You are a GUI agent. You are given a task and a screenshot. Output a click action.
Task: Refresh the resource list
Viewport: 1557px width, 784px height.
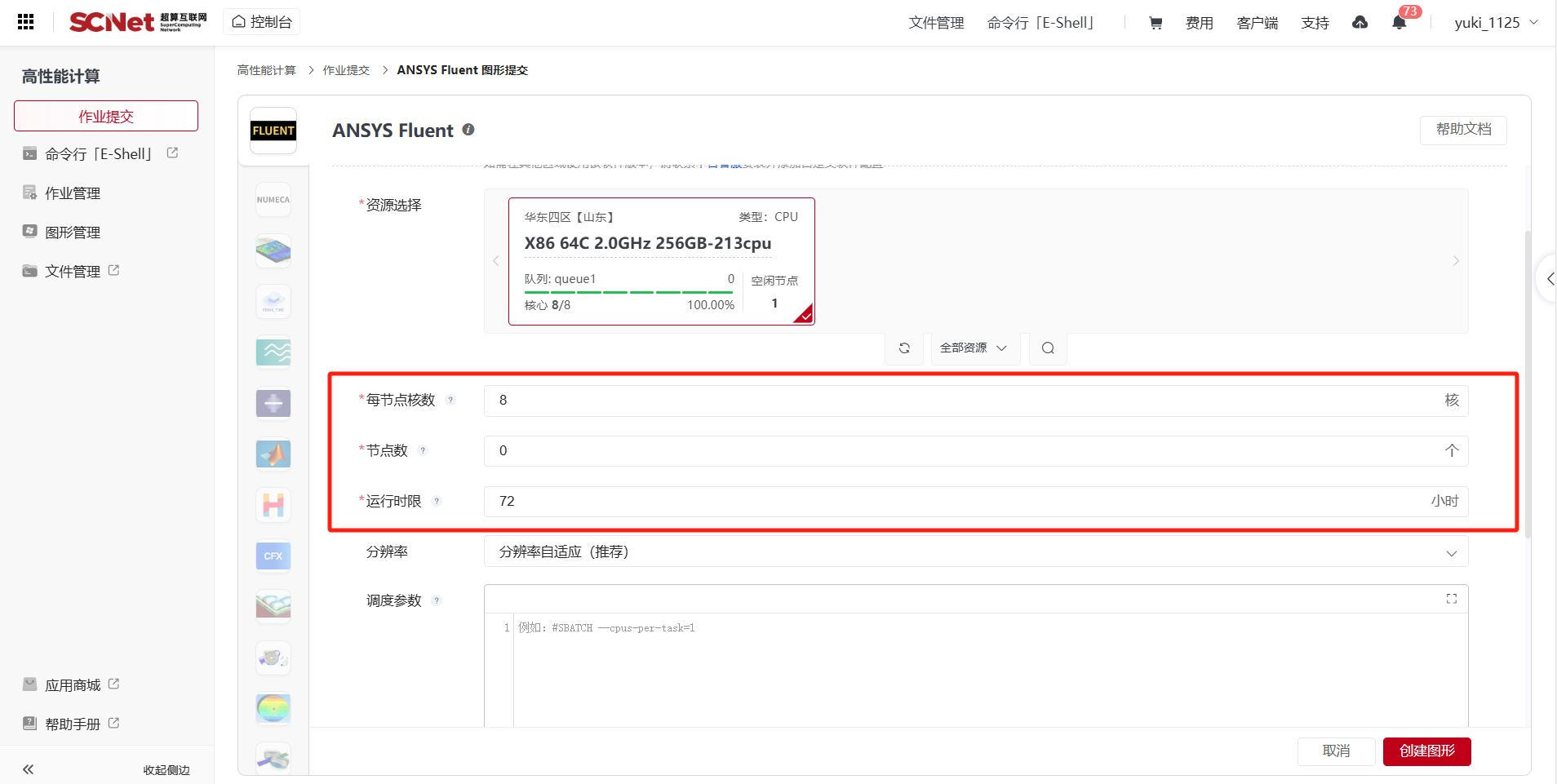pyautogui.click(x=904, y=348)
